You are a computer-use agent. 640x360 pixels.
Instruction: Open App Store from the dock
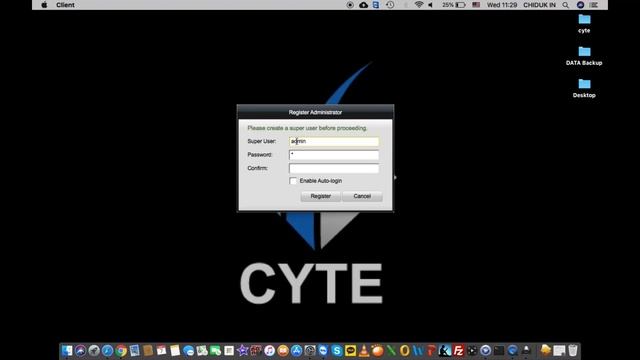point(296,350)
